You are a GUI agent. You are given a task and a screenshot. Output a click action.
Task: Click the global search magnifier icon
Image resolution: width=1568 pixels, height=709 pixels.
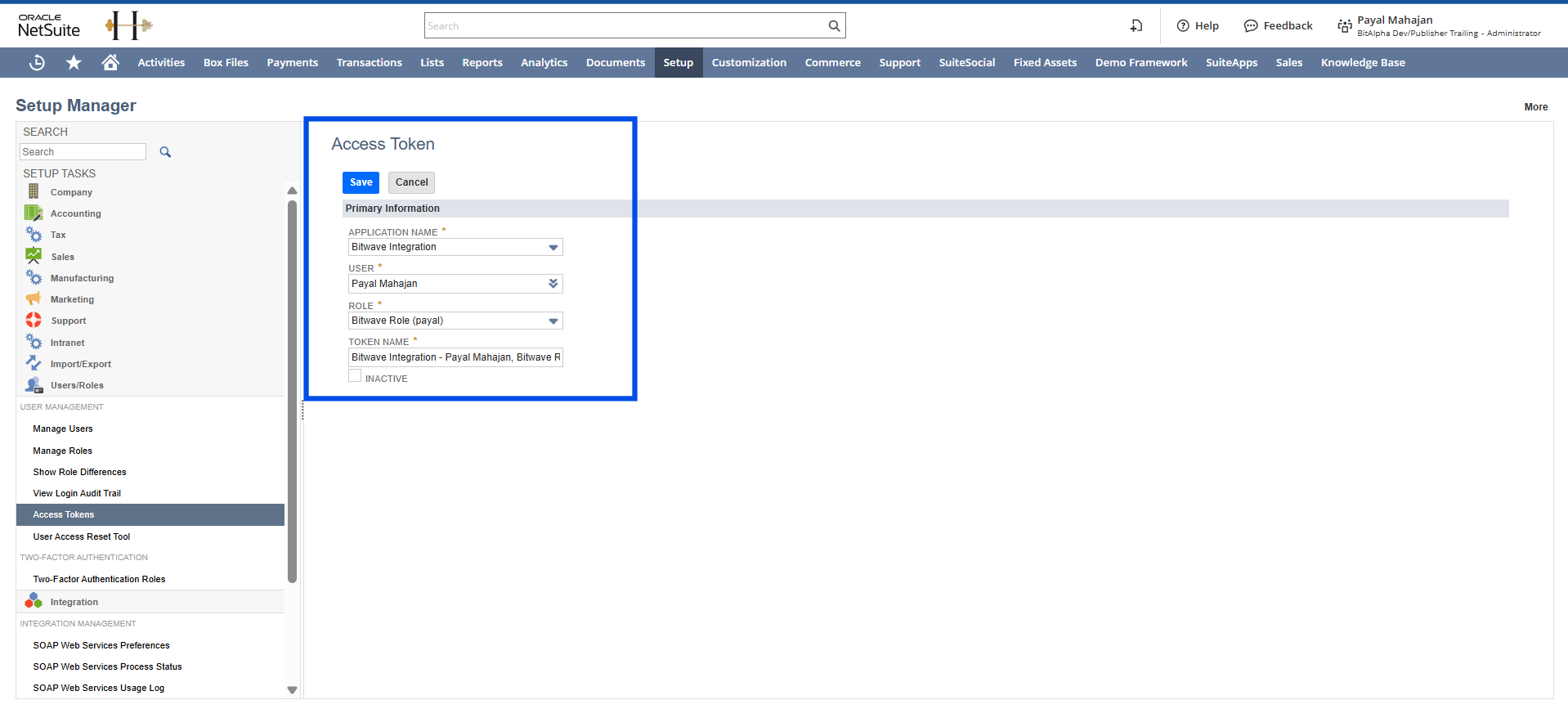(x=834, y=25)
